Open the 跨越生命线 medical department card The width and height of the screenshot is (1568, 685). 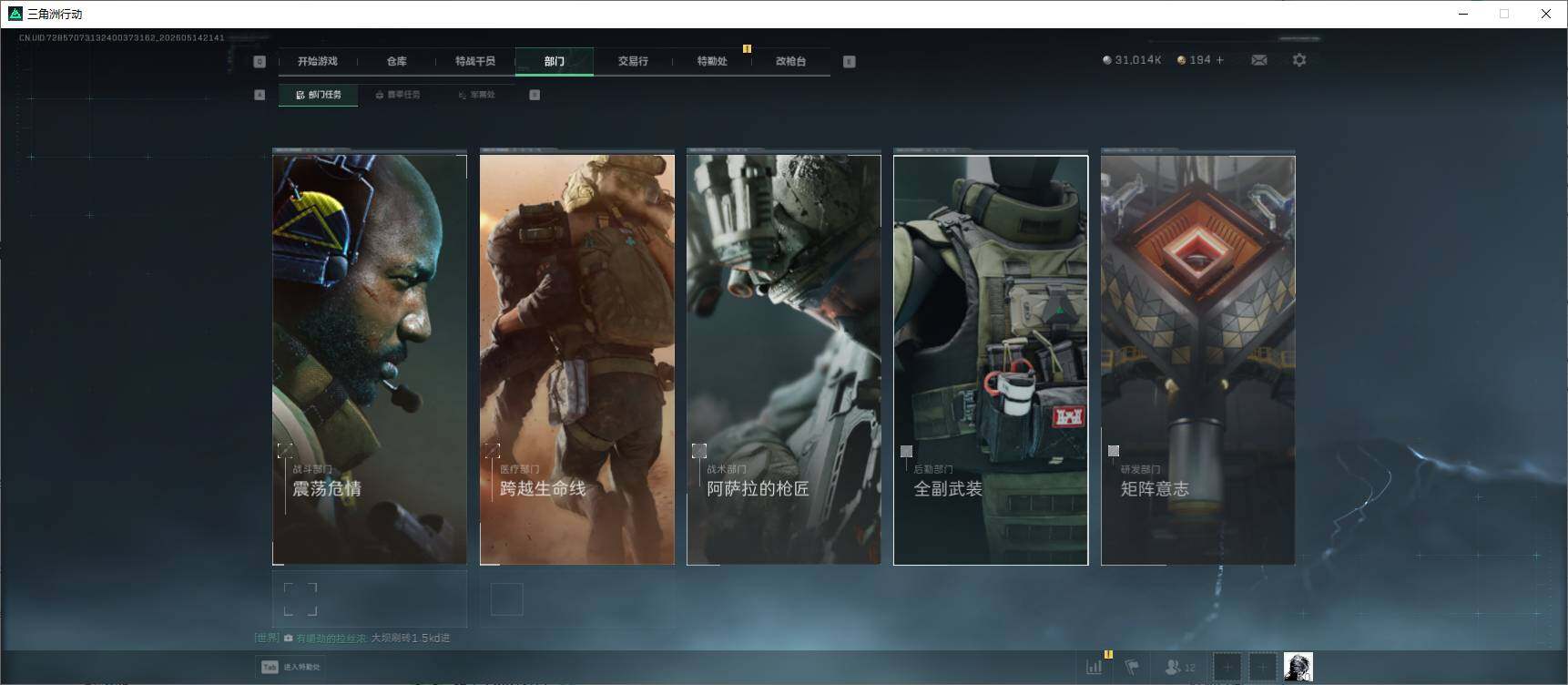tap(577, 359)
